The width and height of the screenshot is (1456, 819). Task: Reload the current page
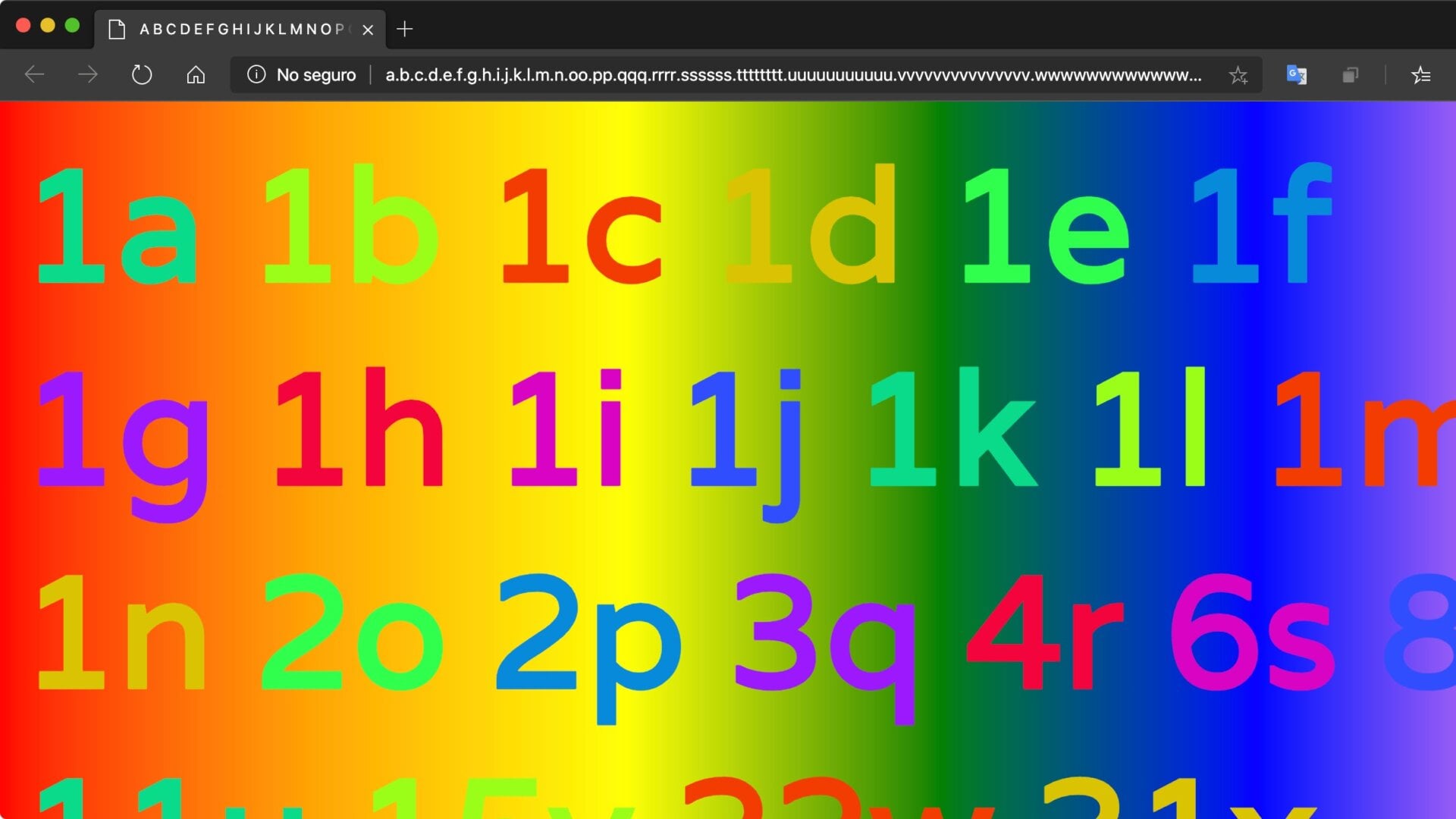point(142,74)
